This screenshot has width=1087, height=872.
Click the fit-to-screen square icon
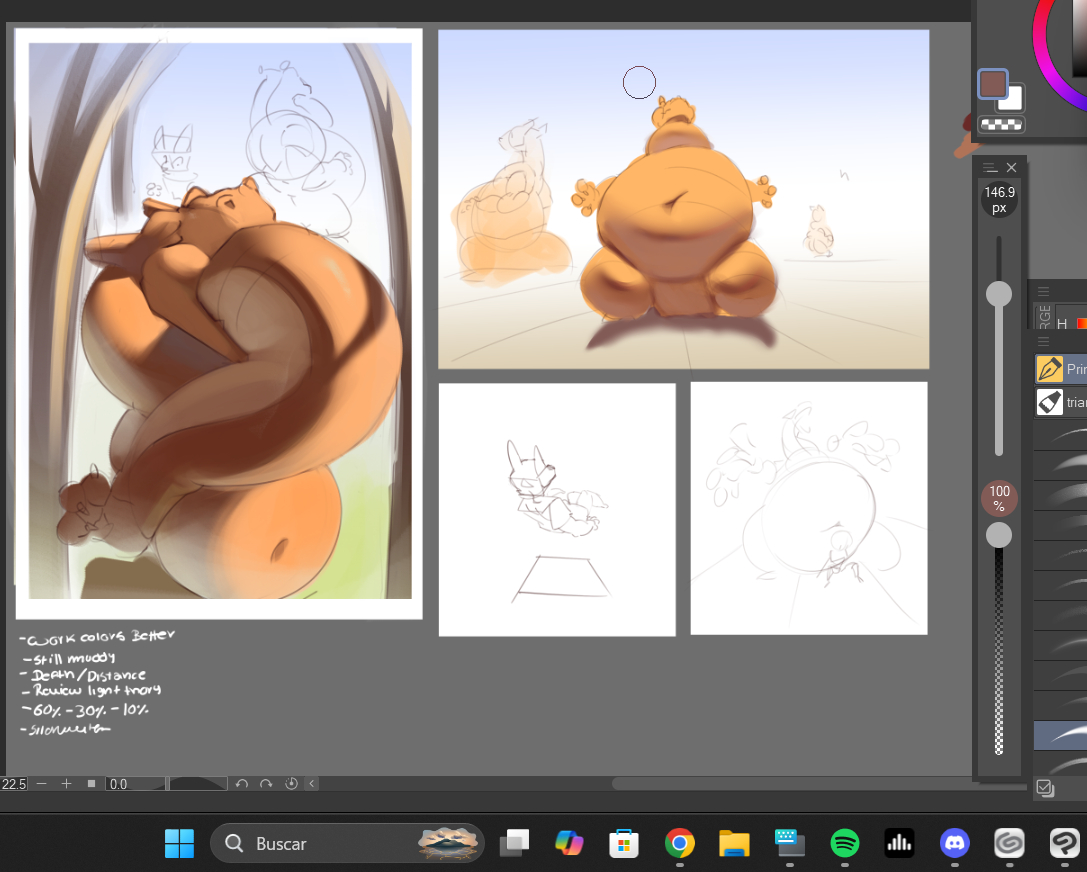coord(91,784)
